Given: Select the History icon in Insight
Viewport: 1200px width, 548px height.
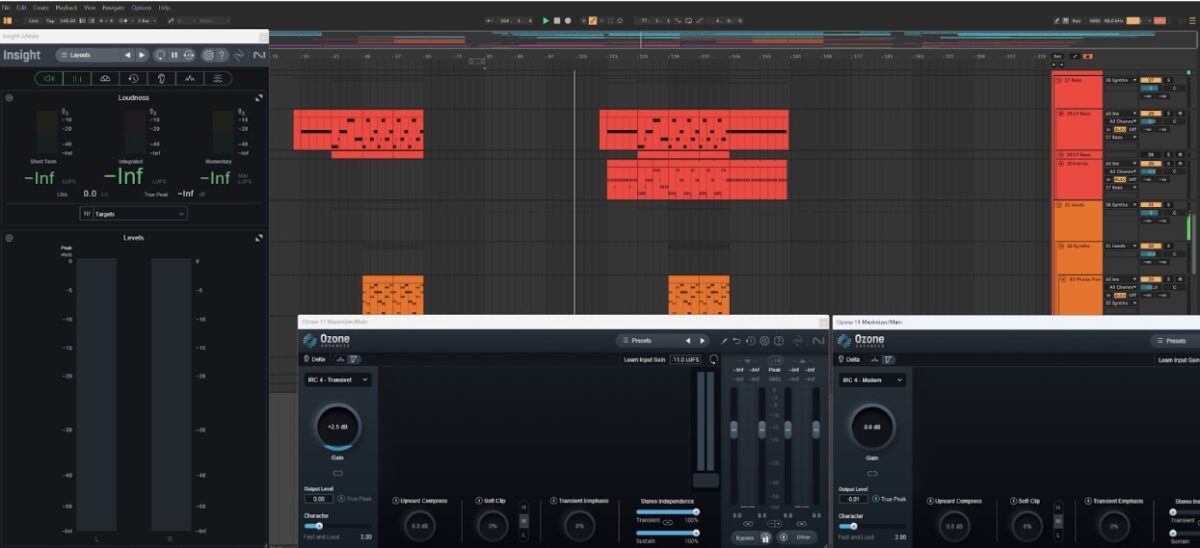Looking at the screenshot, I should (x=133, y=78).
